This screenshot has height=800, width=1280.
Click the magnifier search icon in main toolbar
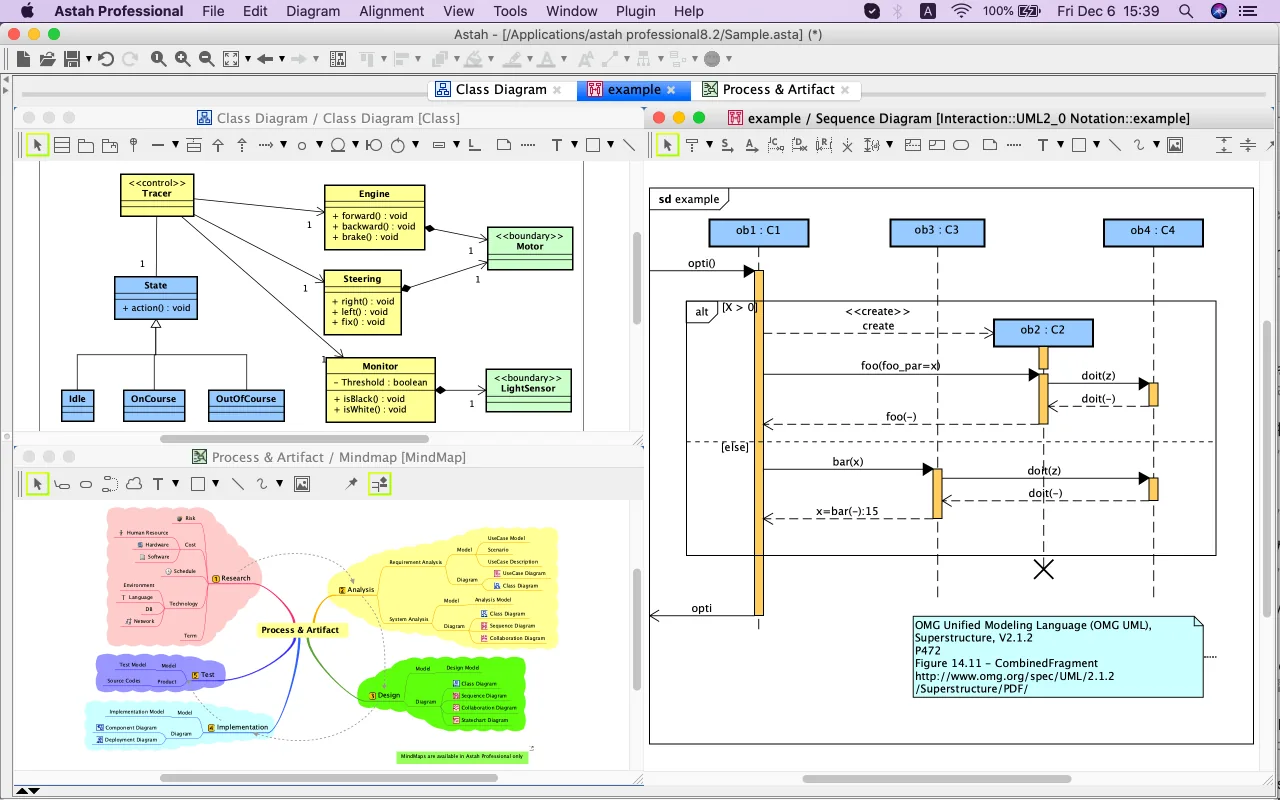tap(158, 59)
